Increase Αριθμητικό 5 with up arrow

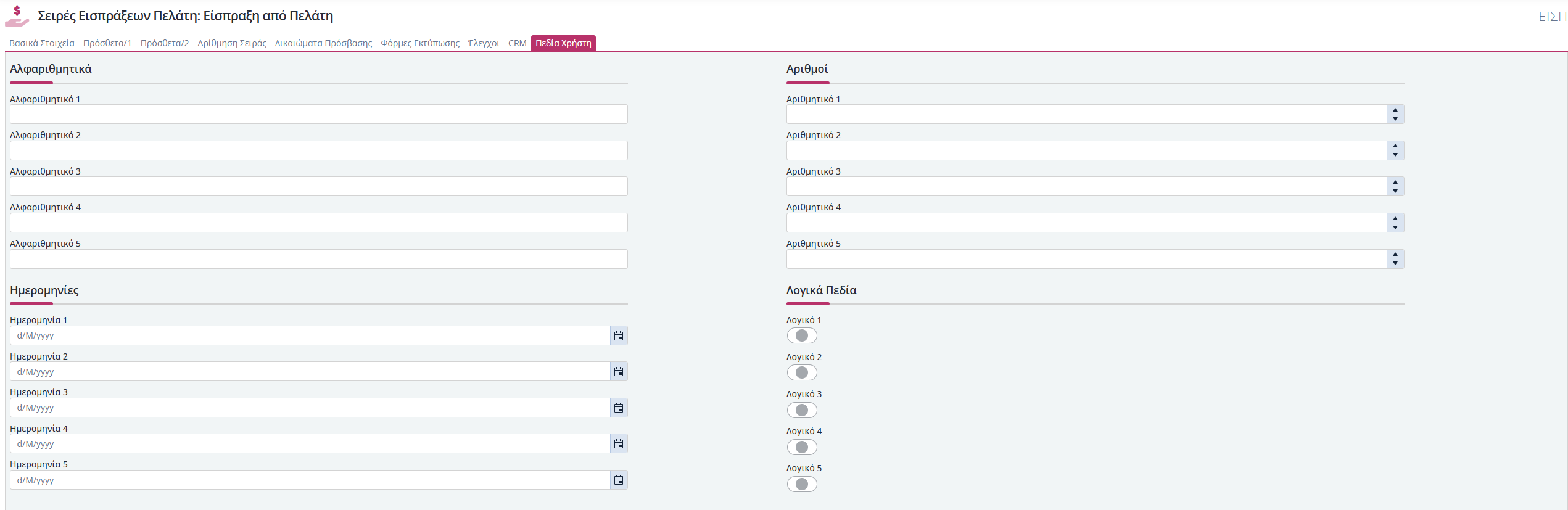(x=1395, y=254)
